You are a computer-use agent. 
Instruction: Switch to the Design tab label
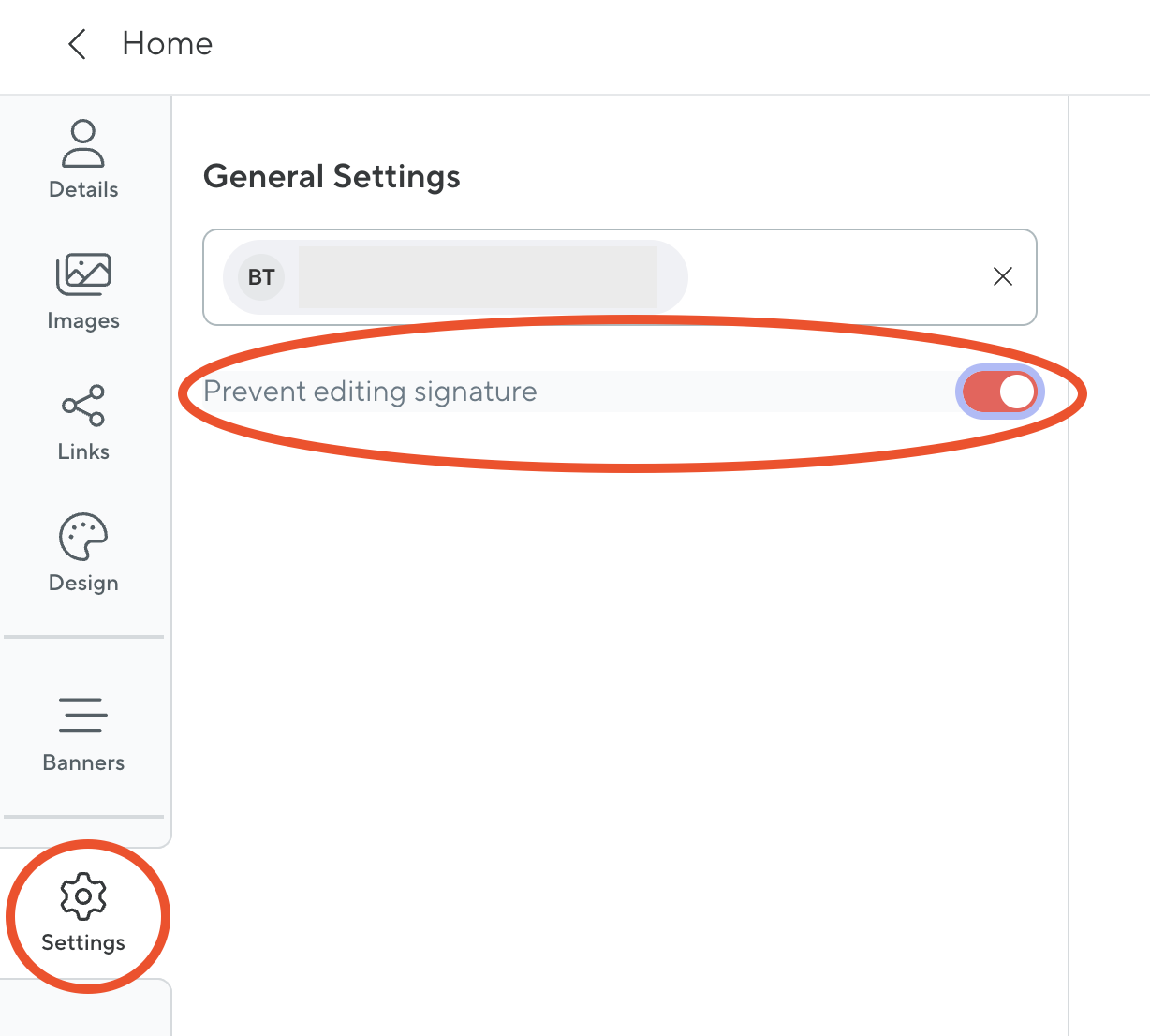click(x=83, y=583)
